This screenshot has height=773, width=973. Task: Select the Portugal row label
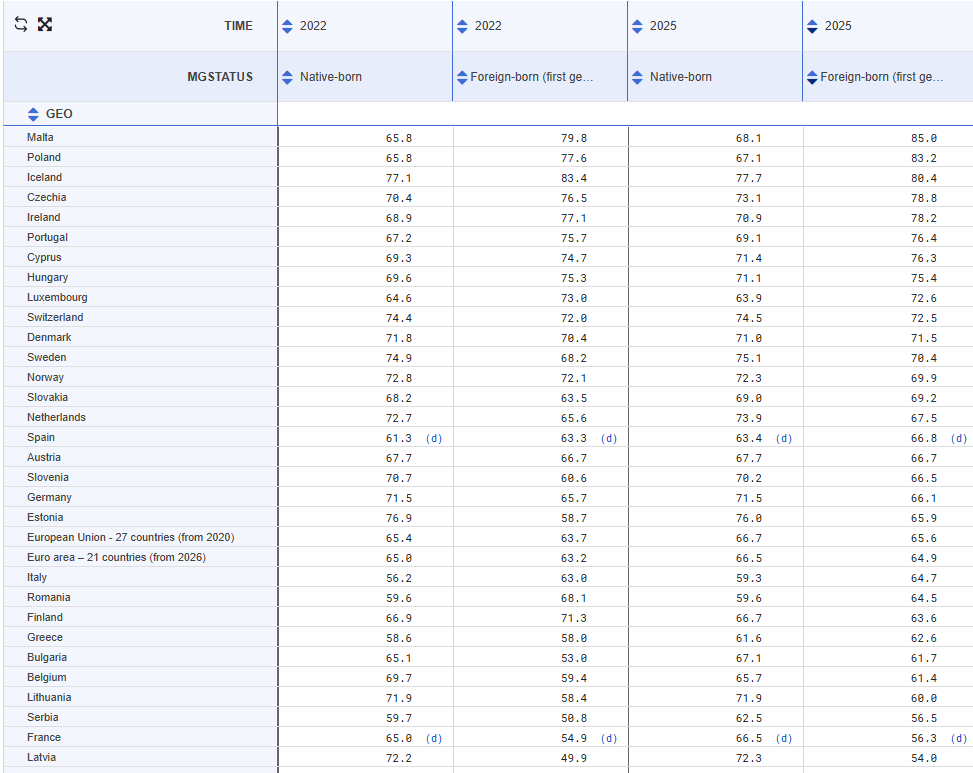(47, 237)
